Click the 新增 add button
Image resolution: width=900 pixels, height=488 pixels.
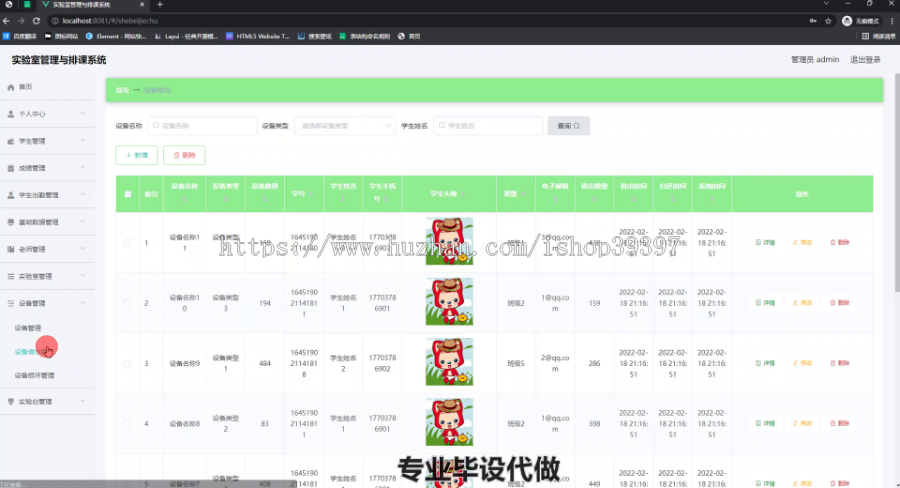[x=137, y=155]
